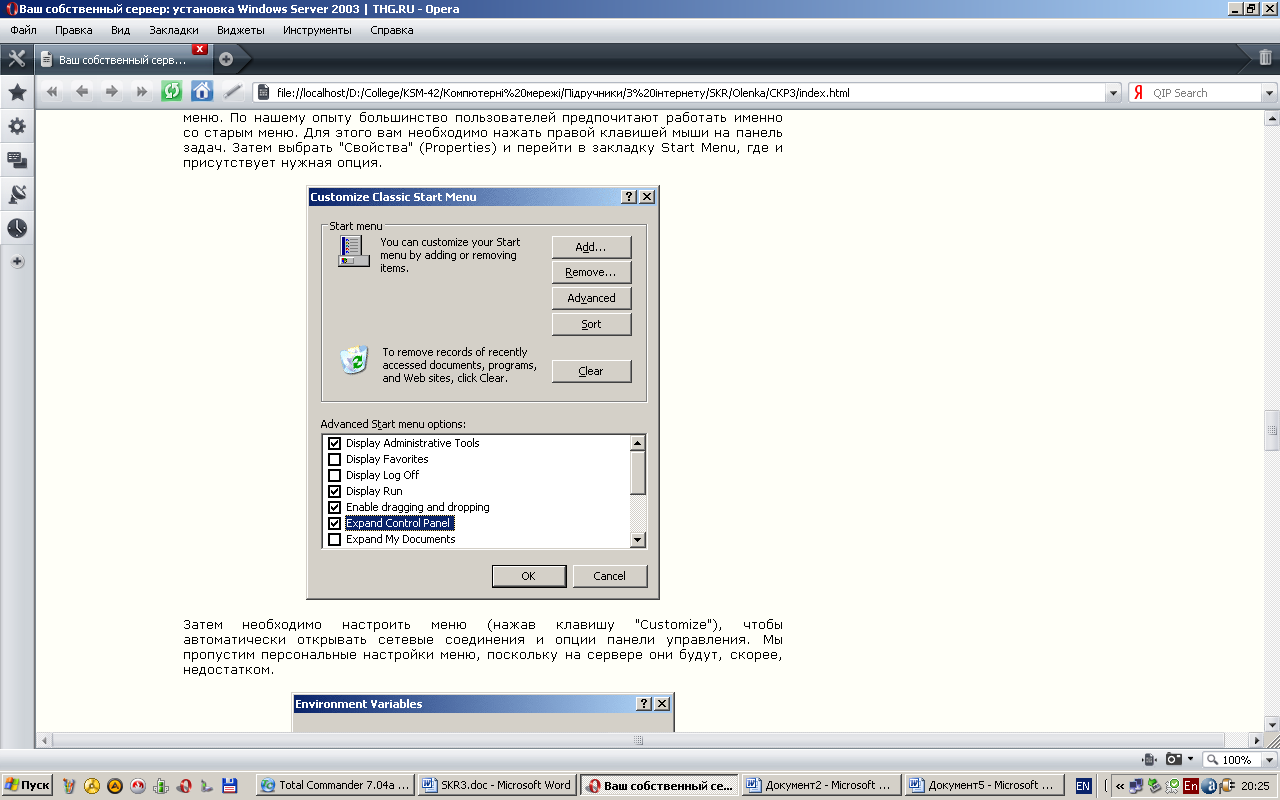The height and width of the screenshot is (800, 1280).
Task: Expand the QIP Search engine dropdown
Action: (x=1269, y=93)
